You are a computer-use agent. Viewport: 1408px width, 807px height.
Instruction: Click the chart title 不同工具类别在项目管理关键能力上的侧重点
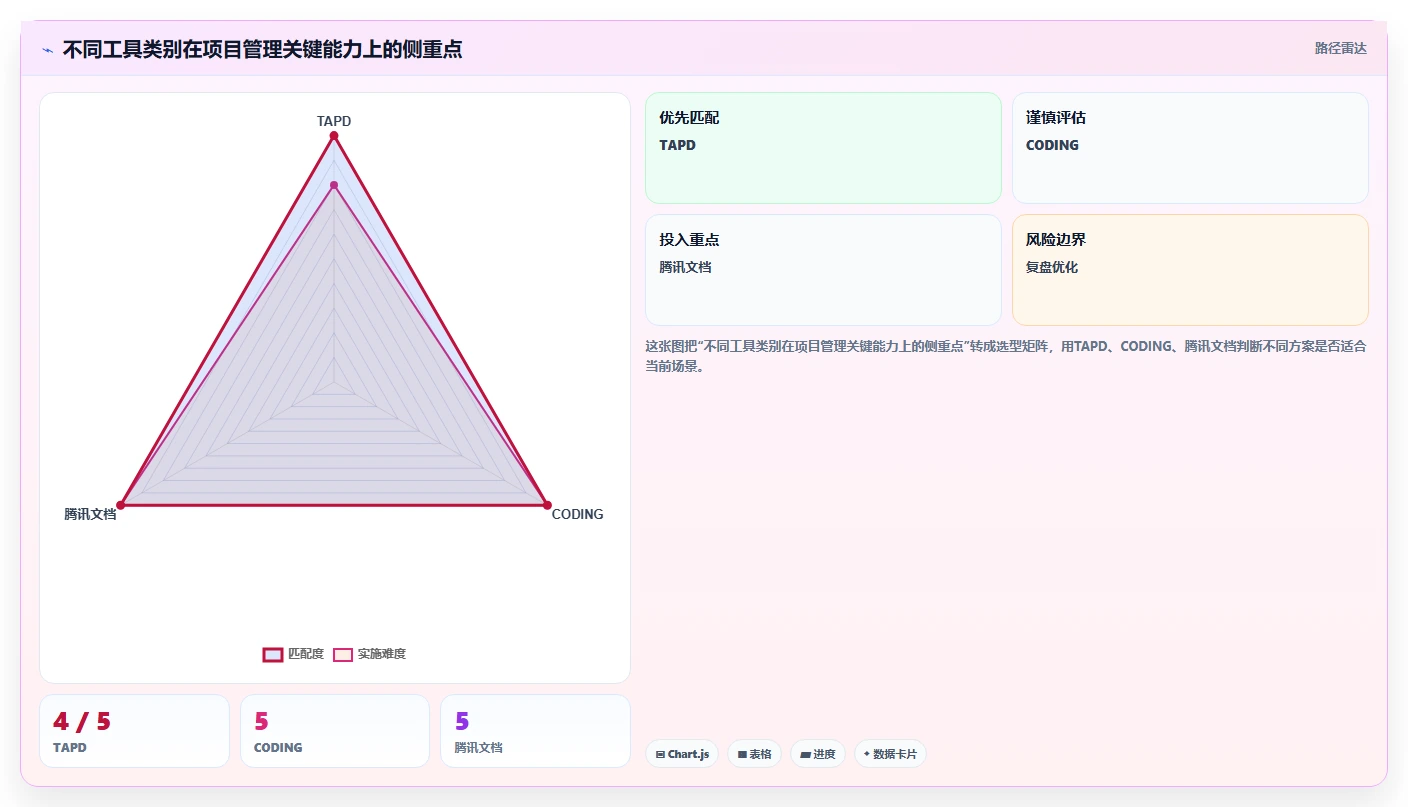[262, 50]
